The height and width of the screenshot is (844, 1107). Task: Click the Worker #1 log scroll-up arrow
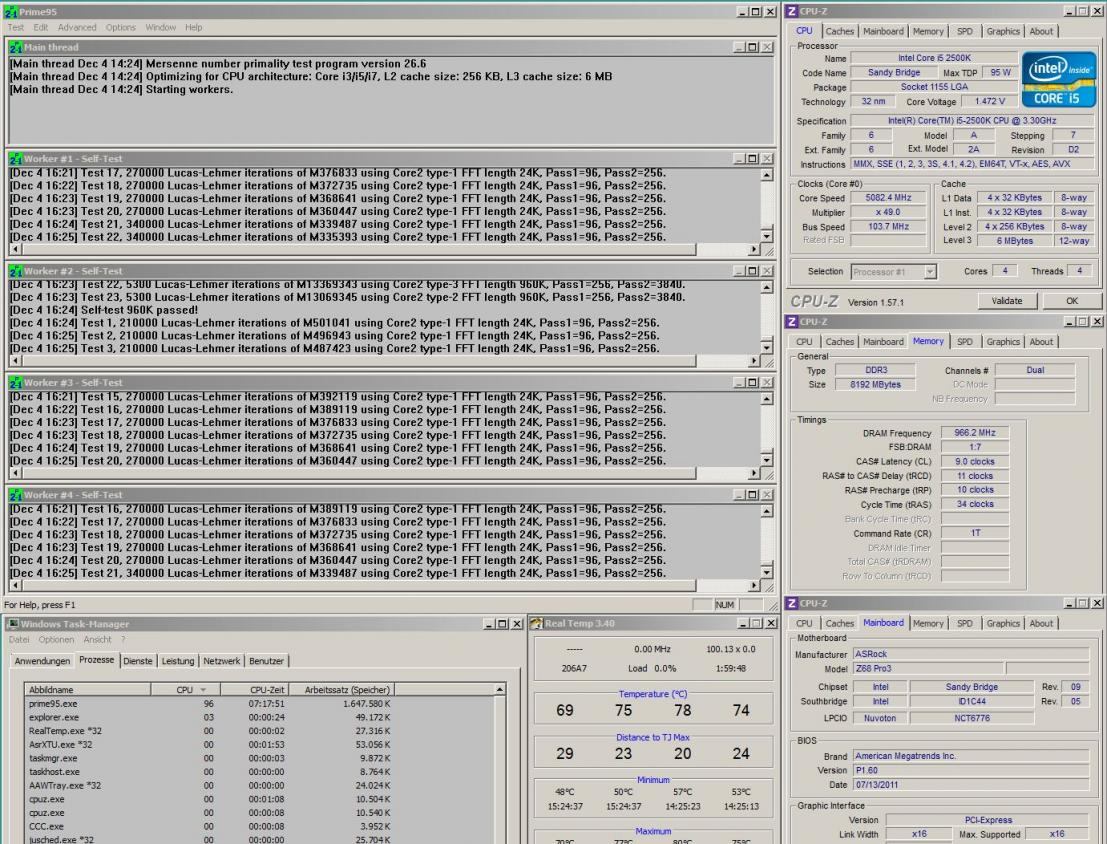click(766, 175)
